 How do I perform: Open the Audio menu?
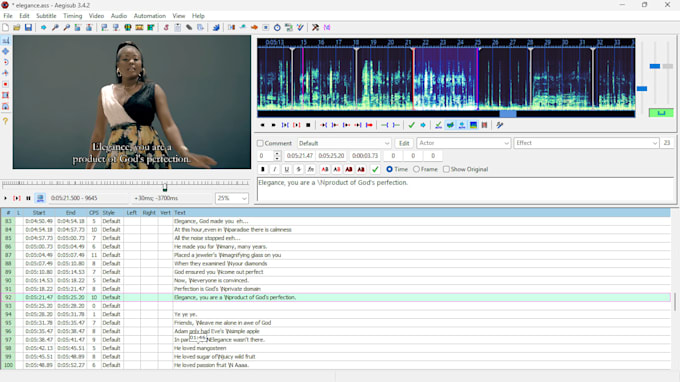tap(119, 16)
